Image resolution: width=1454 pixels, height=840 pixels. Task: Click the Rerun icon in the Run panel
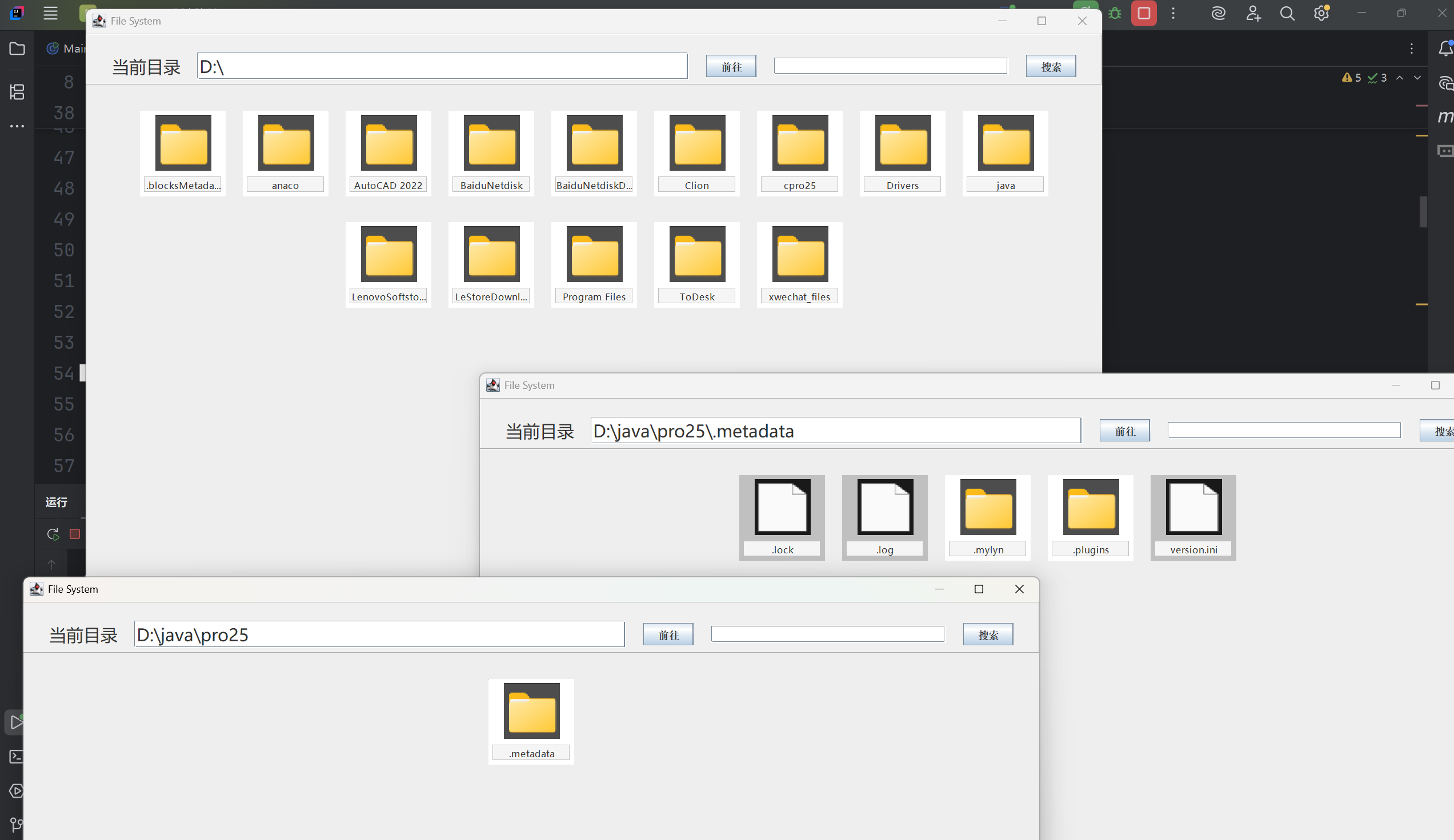click(53, 534)
